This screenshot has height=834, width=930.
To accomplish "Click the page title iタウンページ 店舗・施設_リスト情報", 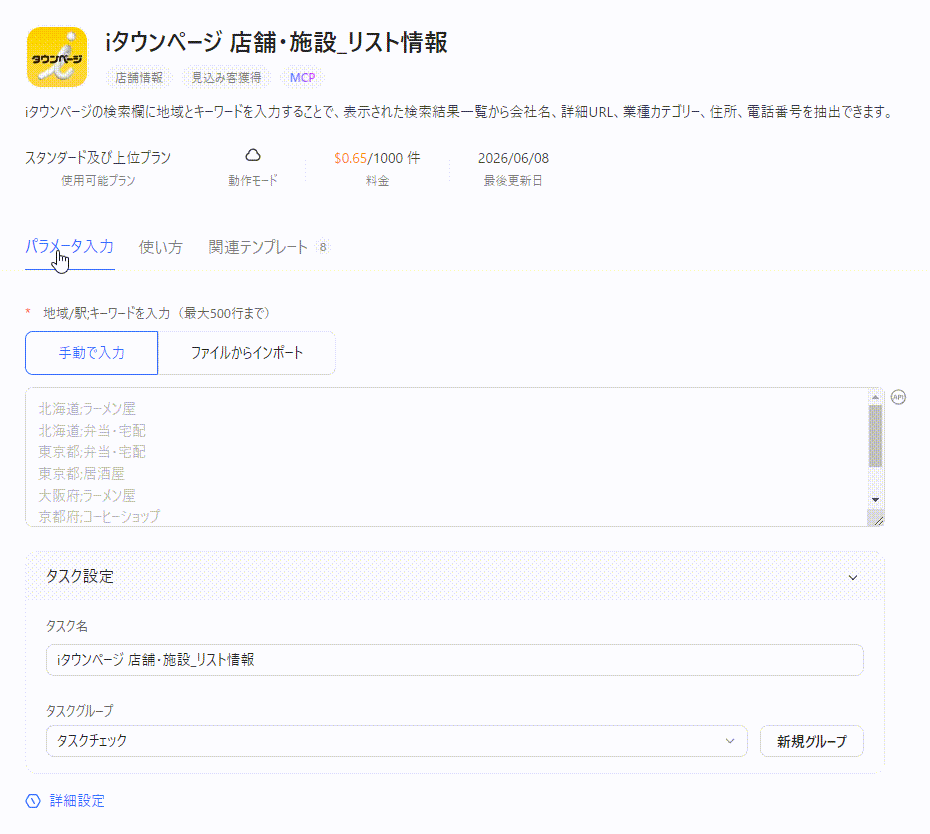I will pos(276,43).
